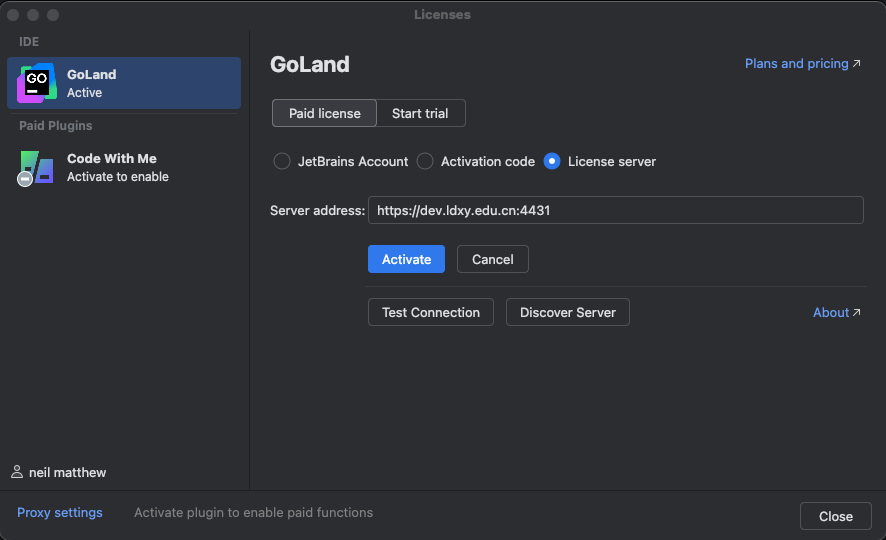Select GoLand Active entry in IDE list

pos(124,83)
